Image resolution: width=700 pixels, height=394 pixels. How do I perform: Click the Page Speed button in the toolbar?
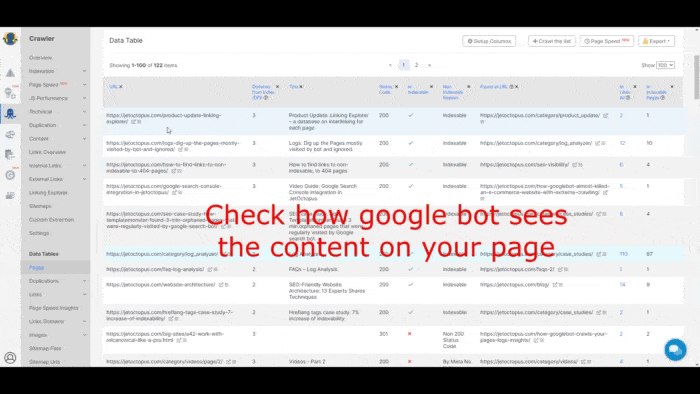coord(607,41)
